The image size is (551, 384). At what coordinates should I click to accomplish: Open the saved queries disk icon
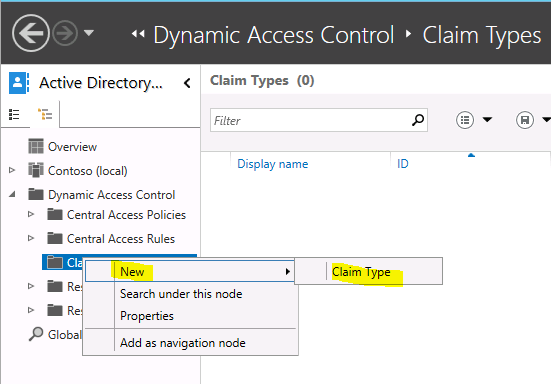(525, 120)
